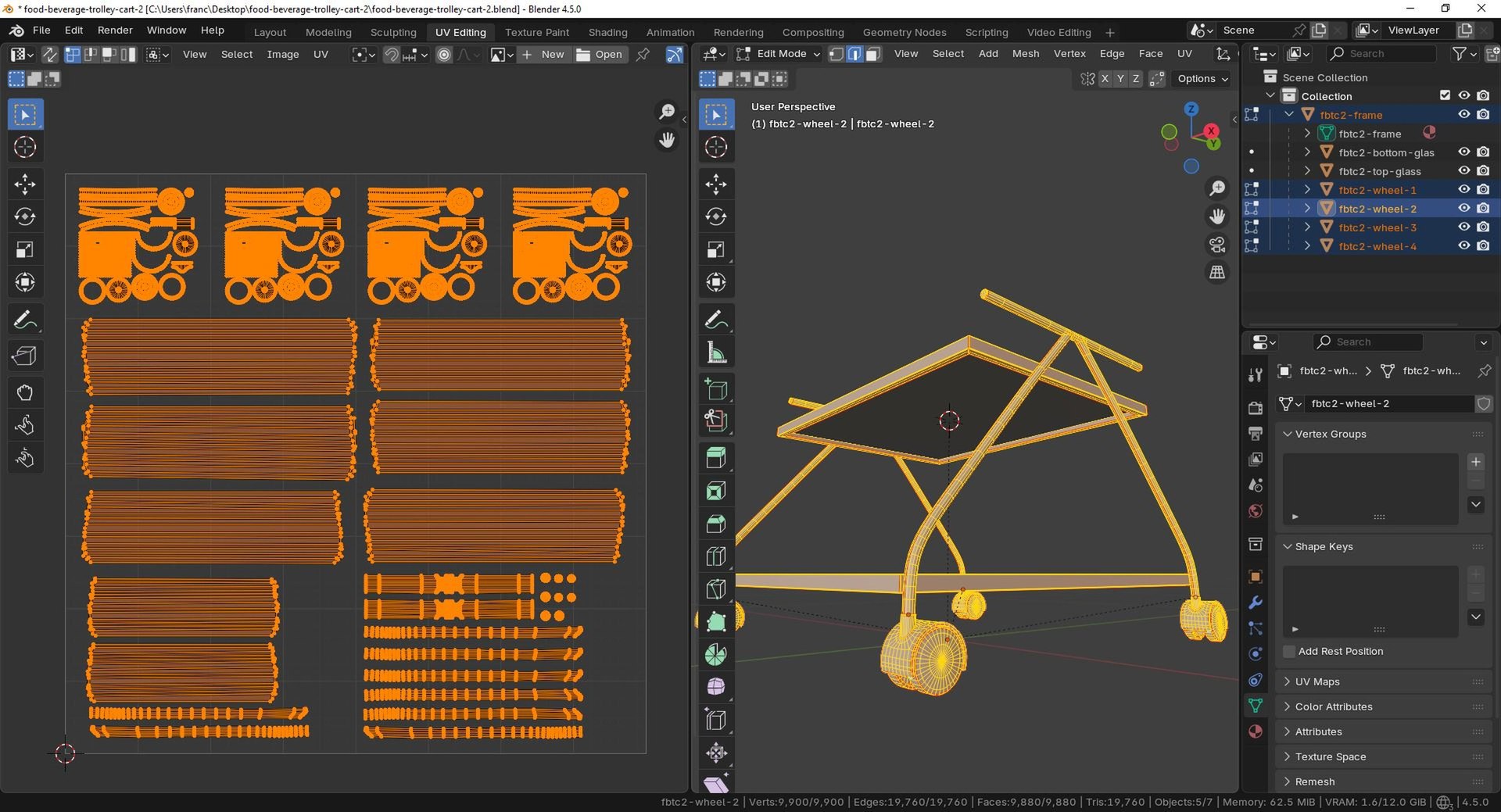The width and height of the screenshot is (1501, 812).
Task: Click the outliner Search field
Action: (x=1382, y=54)
